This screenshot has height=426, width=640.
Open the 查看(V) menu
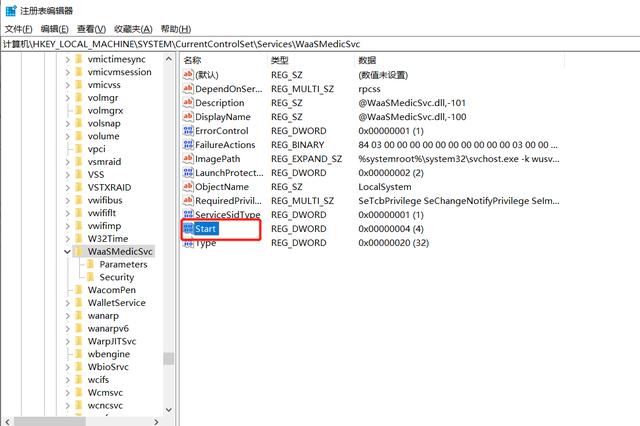point(91,29)
